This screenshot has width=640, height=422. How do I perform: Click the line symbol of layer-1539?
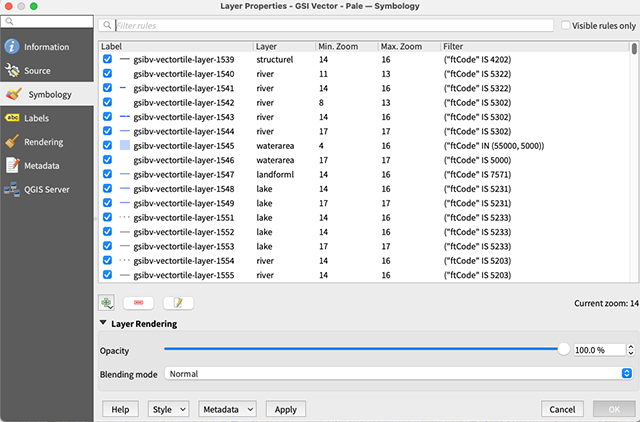point(124,59)
